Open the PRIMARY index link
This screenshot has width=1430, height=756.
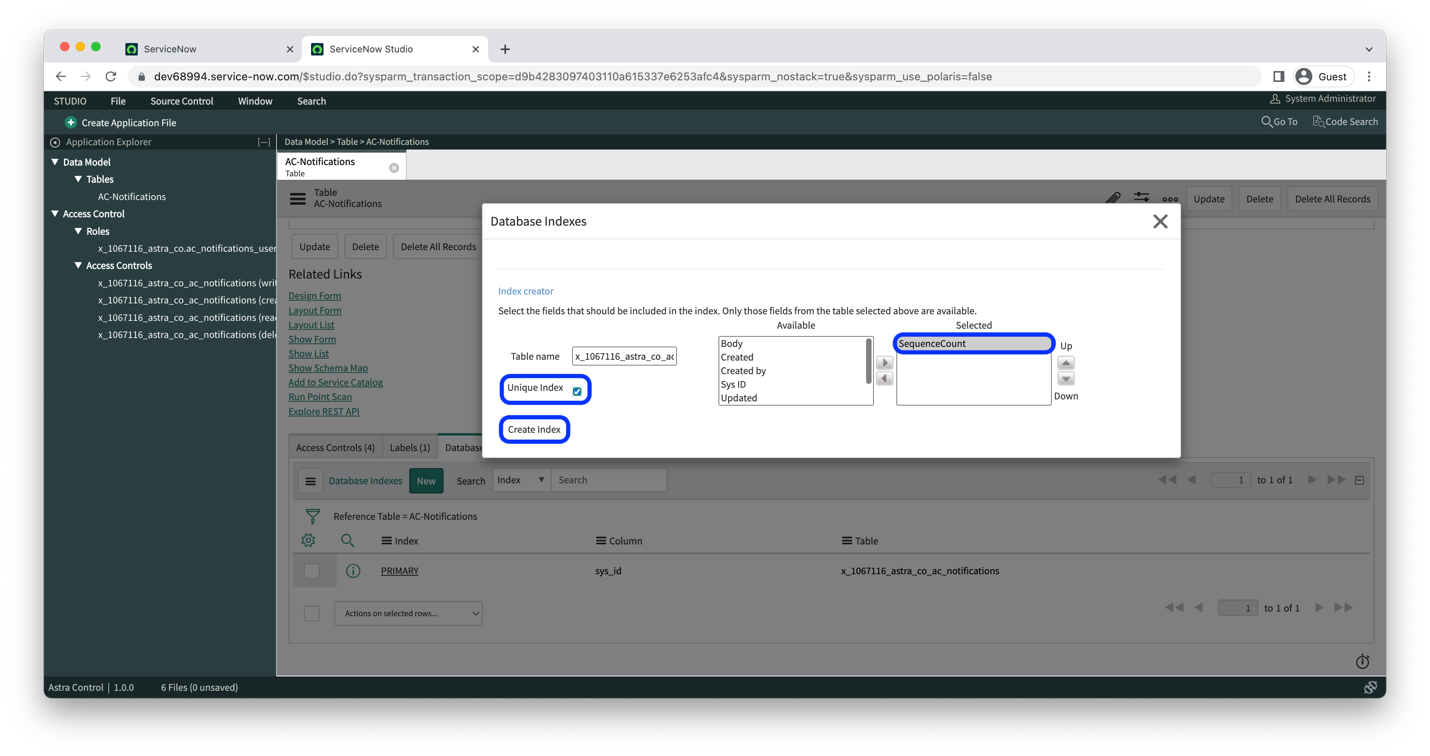[x=400, y=571]
